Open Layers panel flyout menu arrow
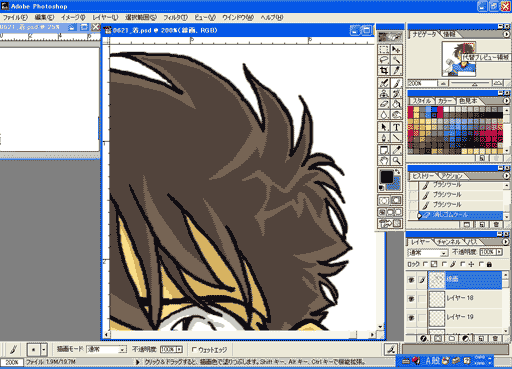Screen dimensions: 512x369 [x=506, y=242]
